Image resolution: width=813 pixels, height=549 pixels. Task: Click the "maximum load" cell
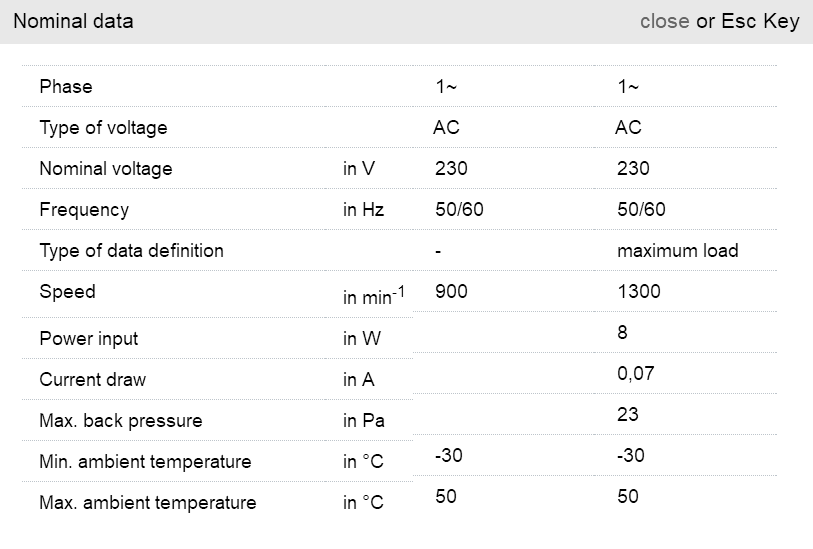click(677, 251)
